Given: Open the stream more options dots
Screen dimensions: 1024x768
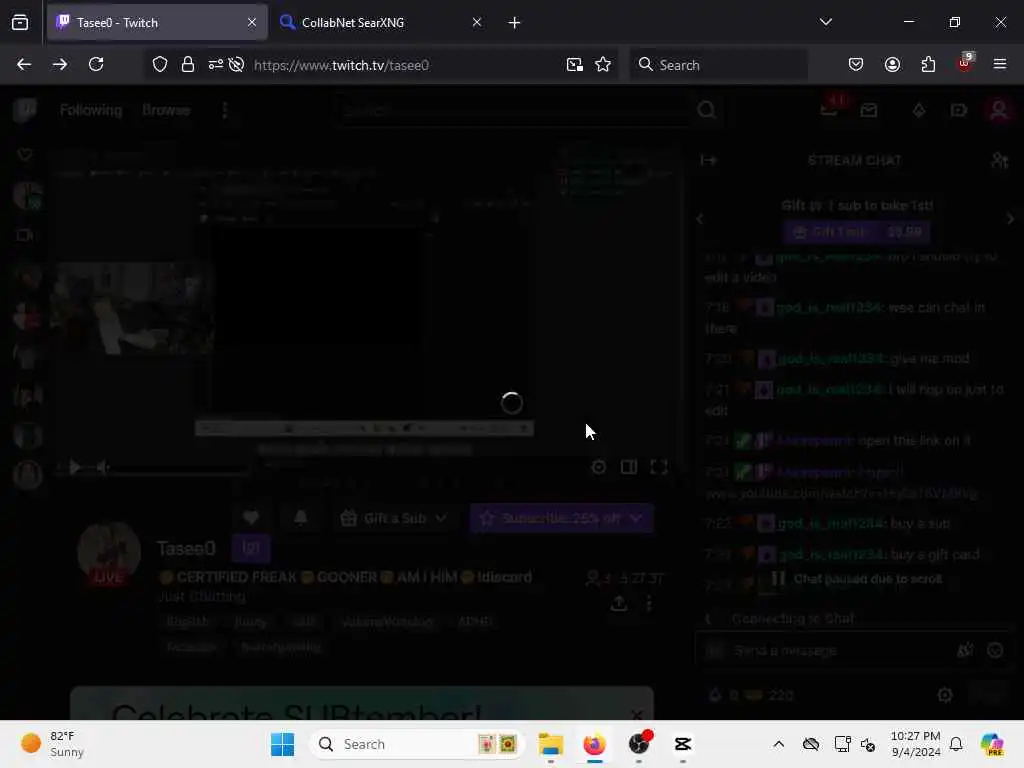Looking at the screenshot, I should coord(648,603).
